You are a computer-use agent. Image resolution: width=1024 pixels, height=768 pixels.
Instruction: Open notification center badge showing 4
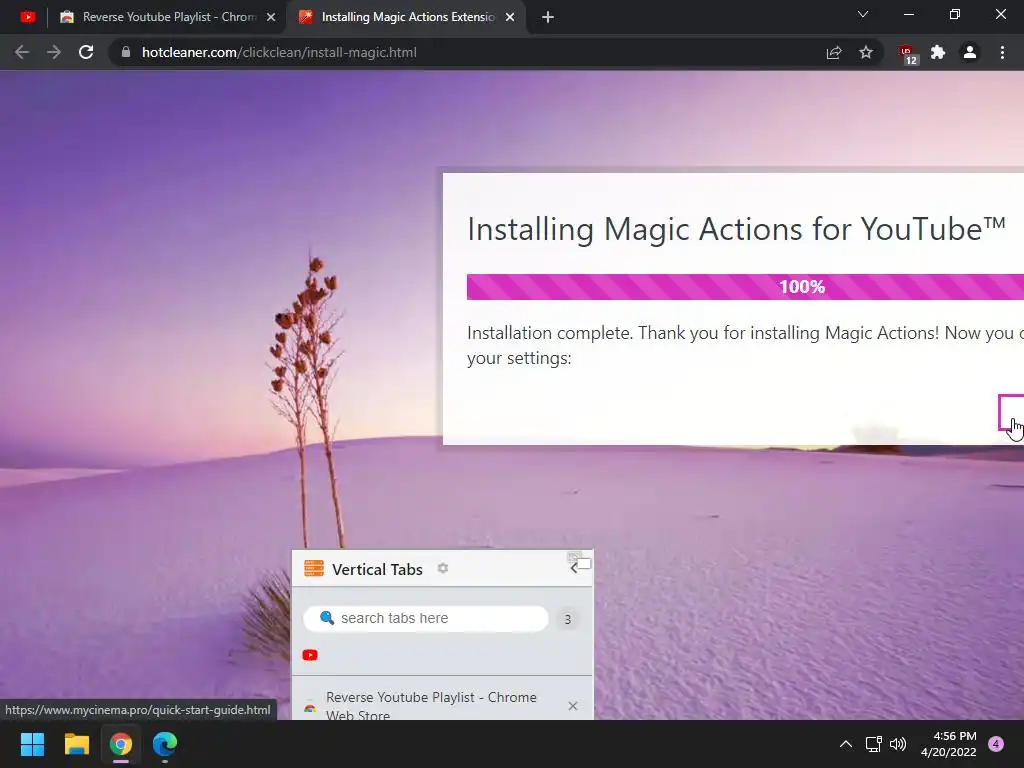click(x=996, y=743)
